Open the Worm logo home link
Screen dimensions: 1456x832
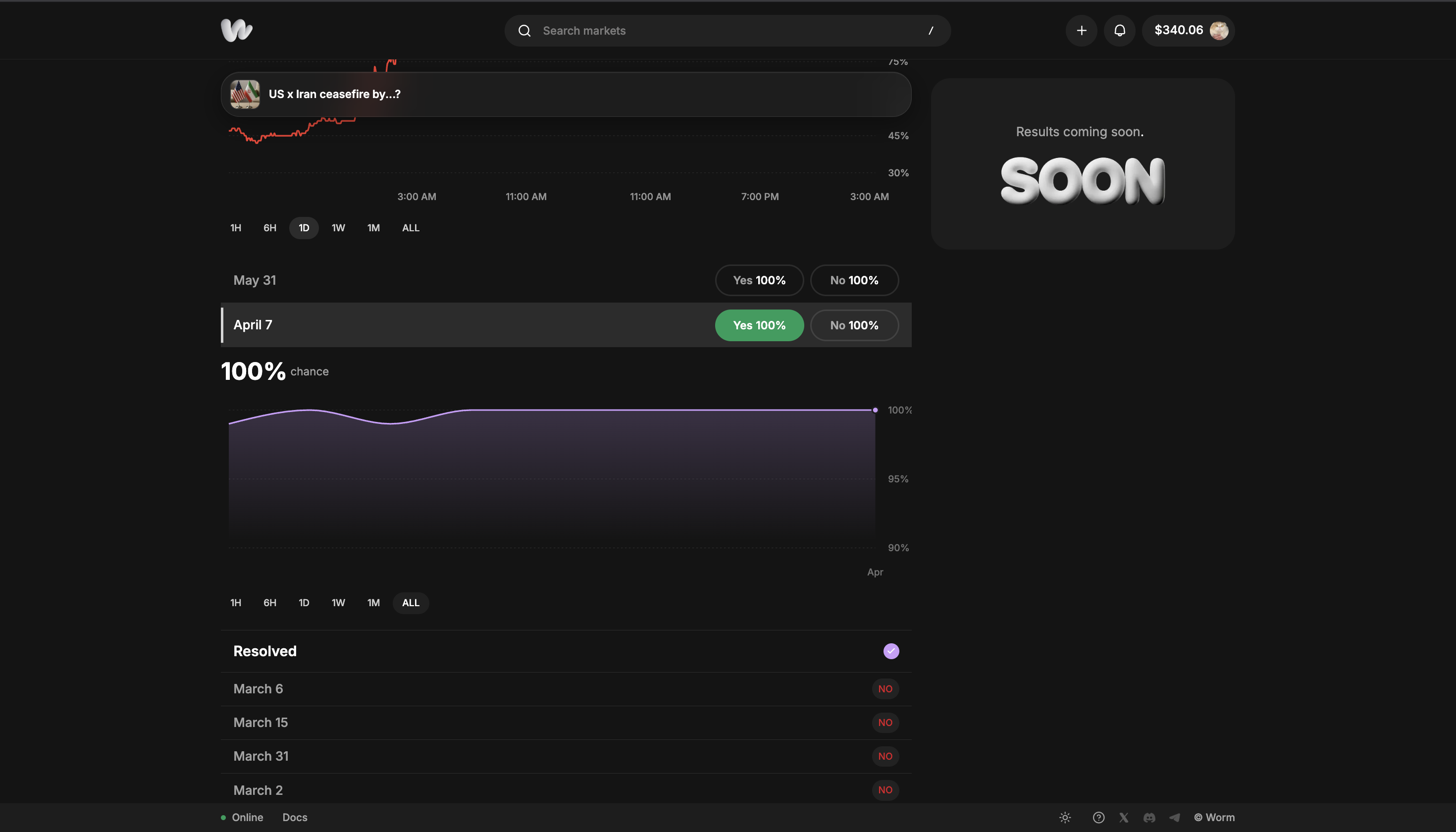(x=237, y=30)
